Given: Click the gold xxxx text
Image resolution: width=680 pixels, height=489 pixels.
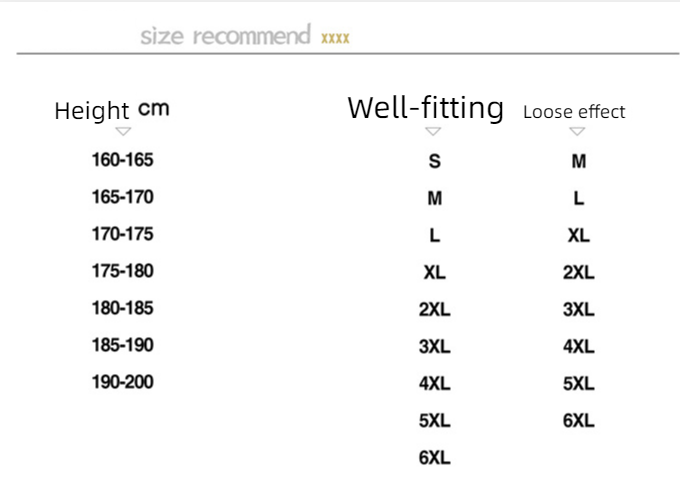Looking at the screenshot, I should click(x=335, y=39).
